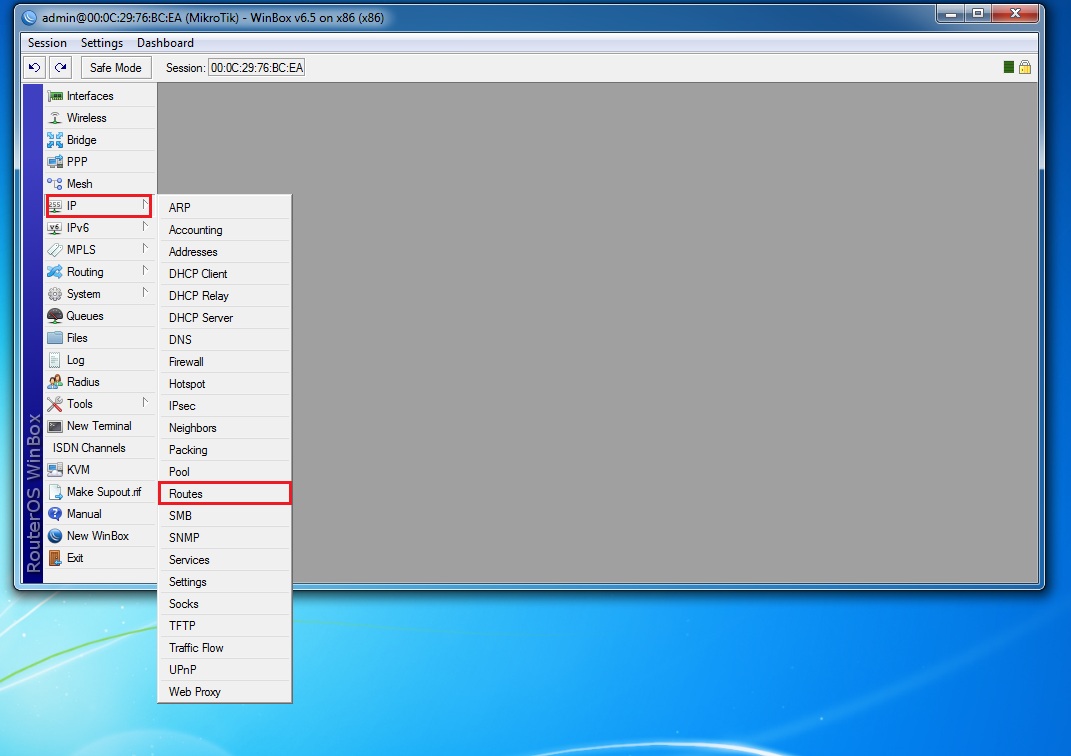Open Neighbors entry
This screenshot has height=756, width=1071.
pos(225,428)
